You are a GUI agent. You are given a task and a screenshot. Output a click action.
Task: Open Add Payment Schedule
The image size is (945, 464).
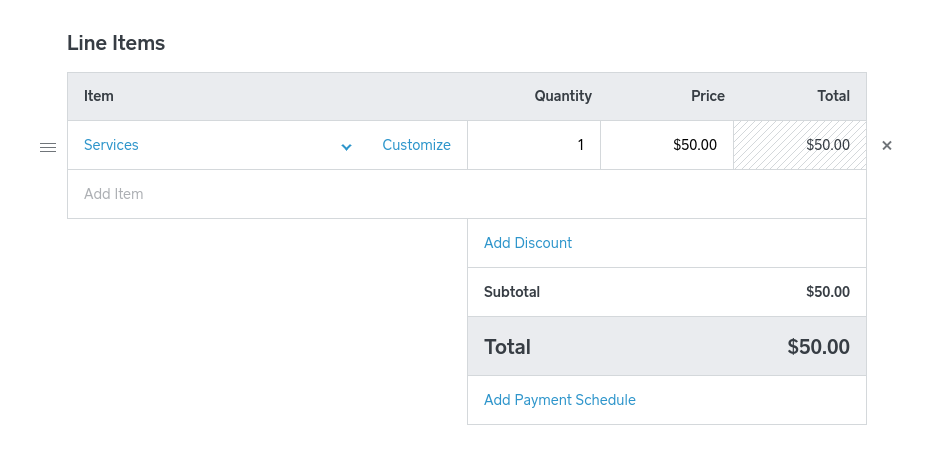click(x=560, y=400)
